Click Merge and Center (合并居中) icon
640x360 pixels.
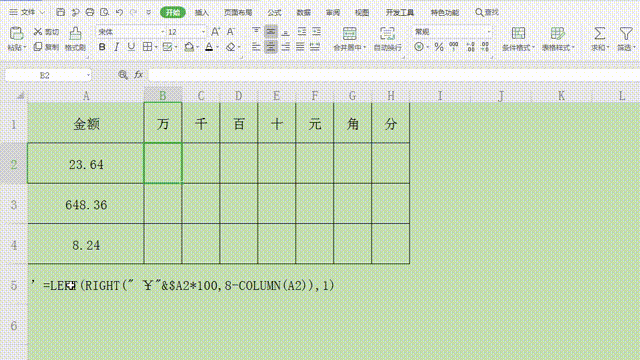pyautogui.click(x=349, y=33)
